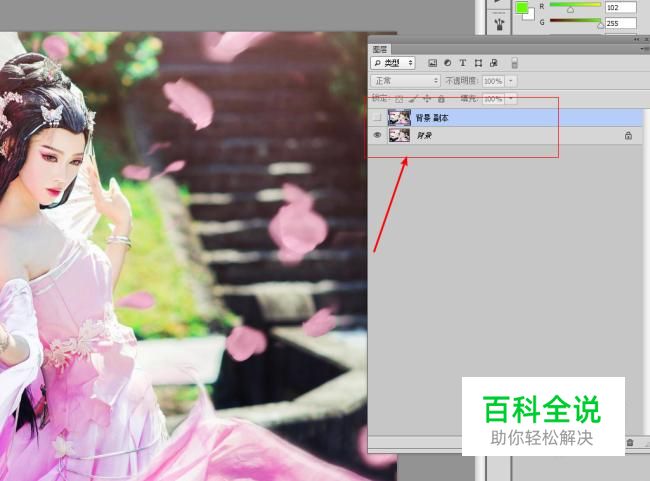This screenshot has height=481, width=650.
Task: Toggle lock all padlock icon
Action: 441,99
